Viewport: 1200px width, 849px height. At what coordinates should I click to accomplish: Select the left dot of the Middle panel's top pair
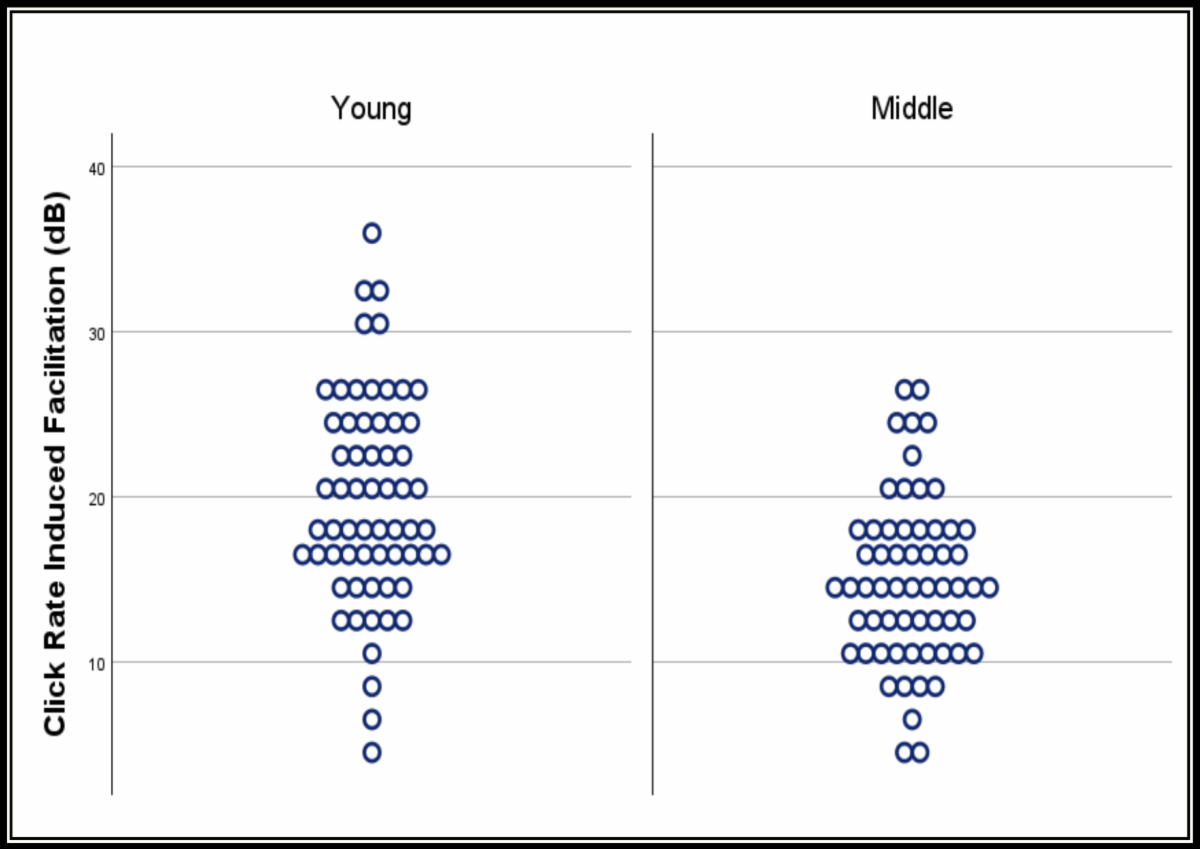point(904,389)
